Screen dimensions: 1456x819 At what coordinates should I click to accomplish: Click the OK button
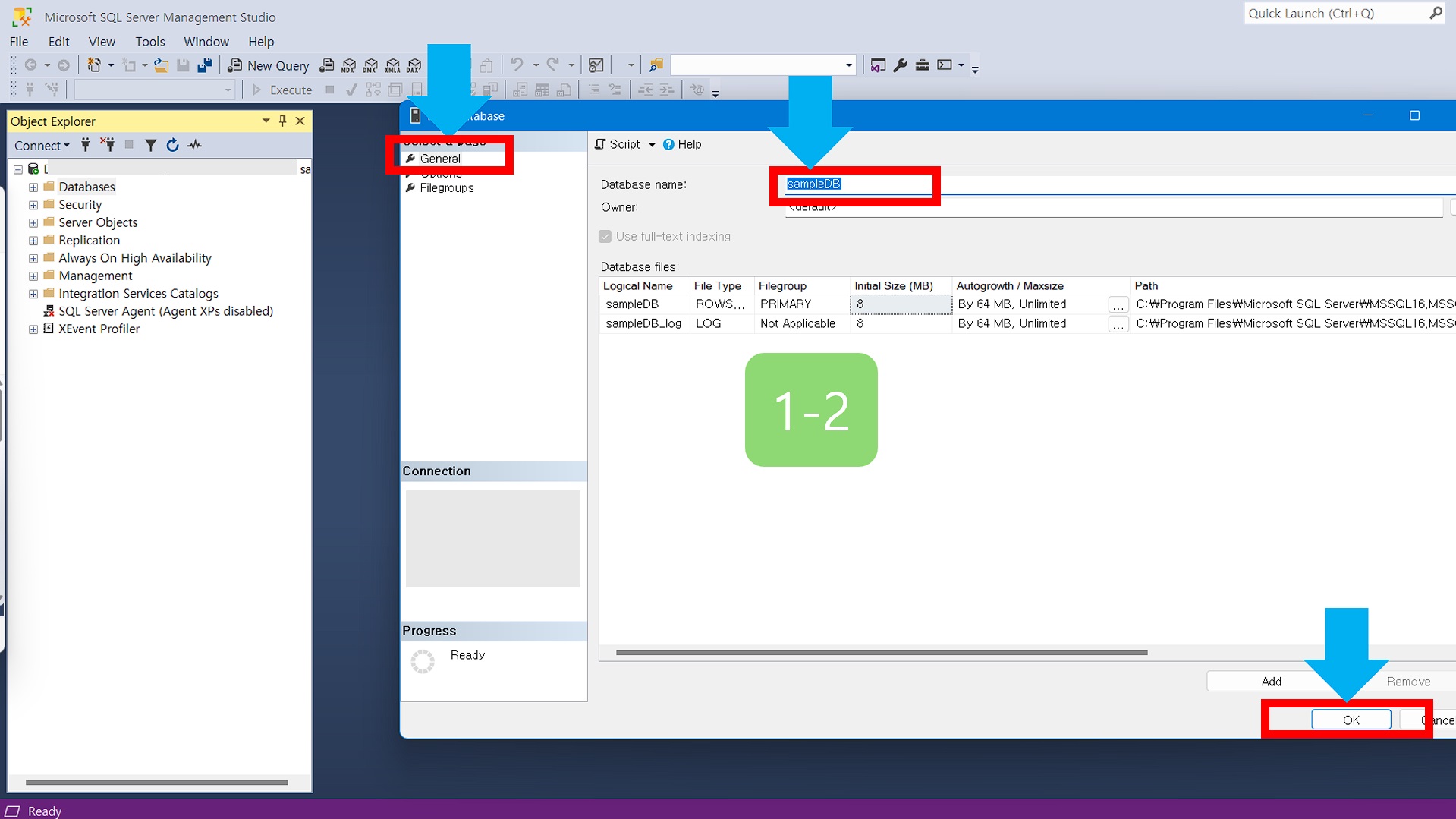click(x=1351, y=720)
